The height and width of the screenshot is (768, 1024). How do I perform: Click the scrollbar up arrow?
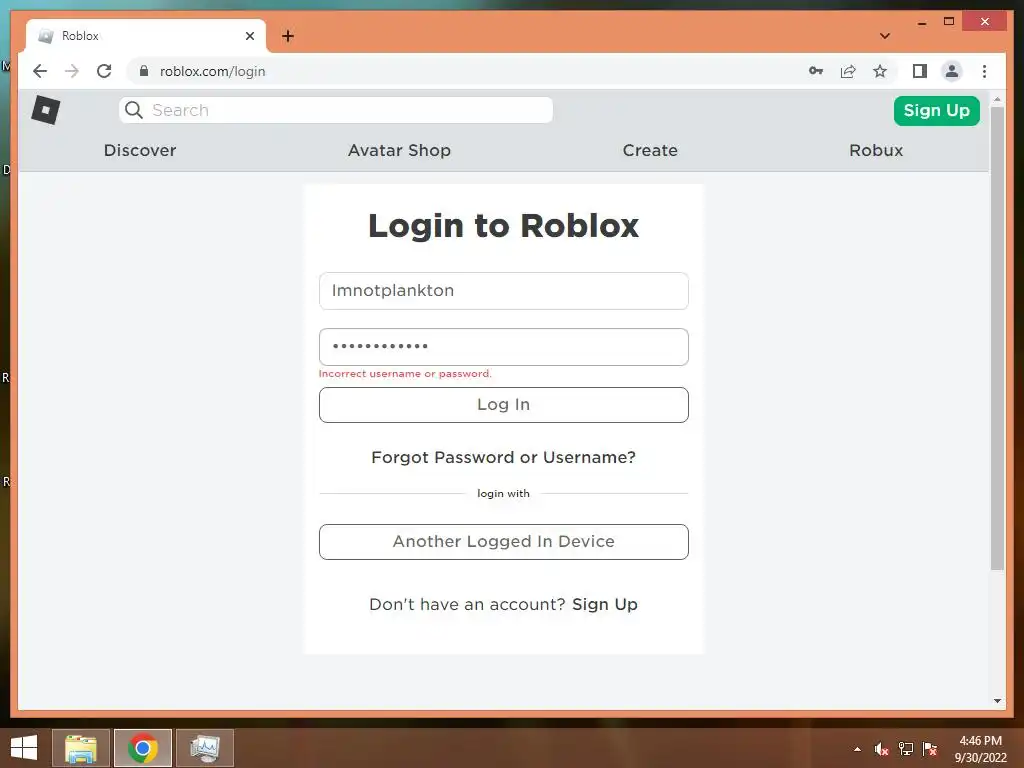[997, 99]
